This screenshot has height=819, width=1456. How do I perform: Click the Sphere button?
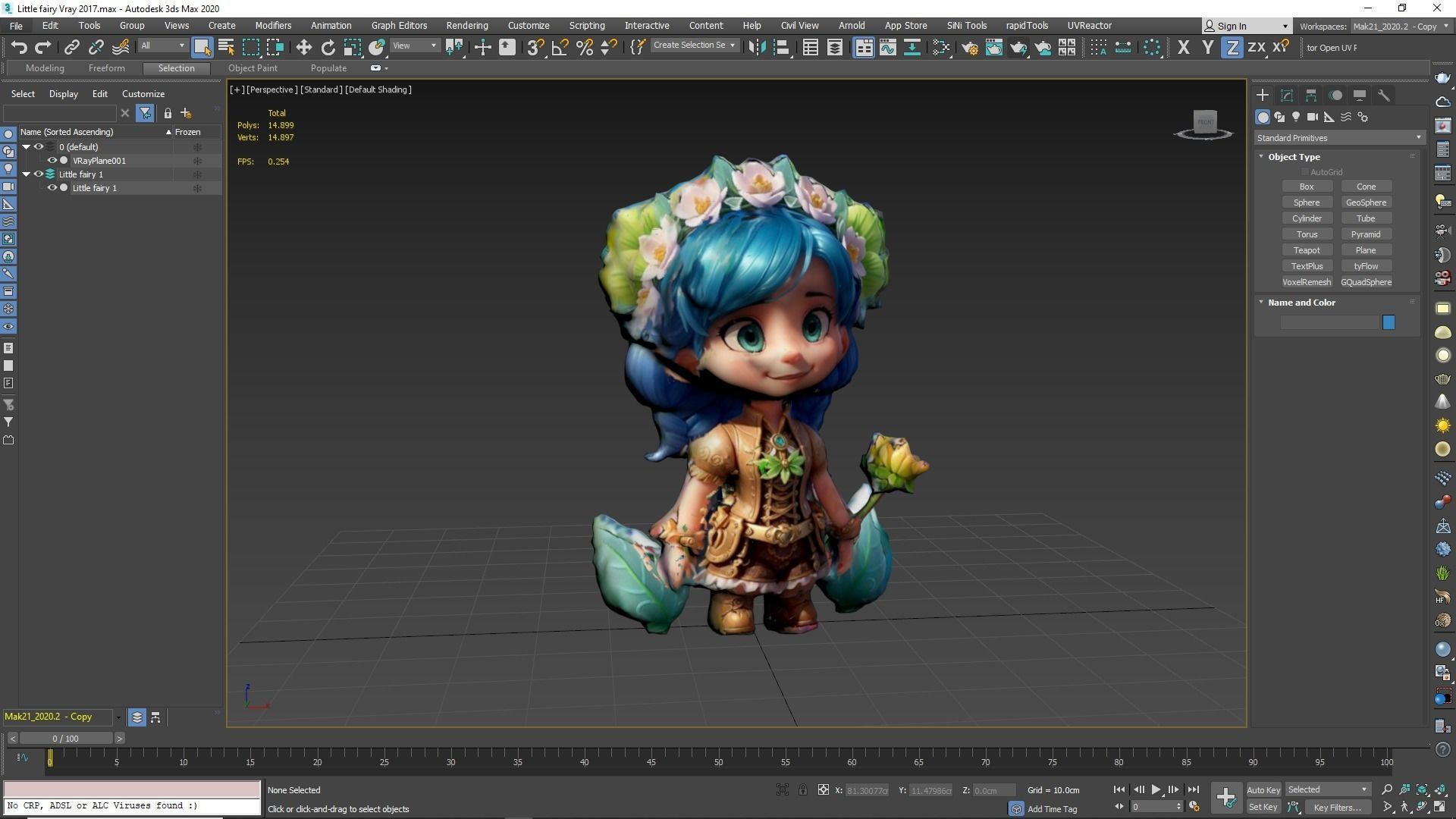[1307, 202]
